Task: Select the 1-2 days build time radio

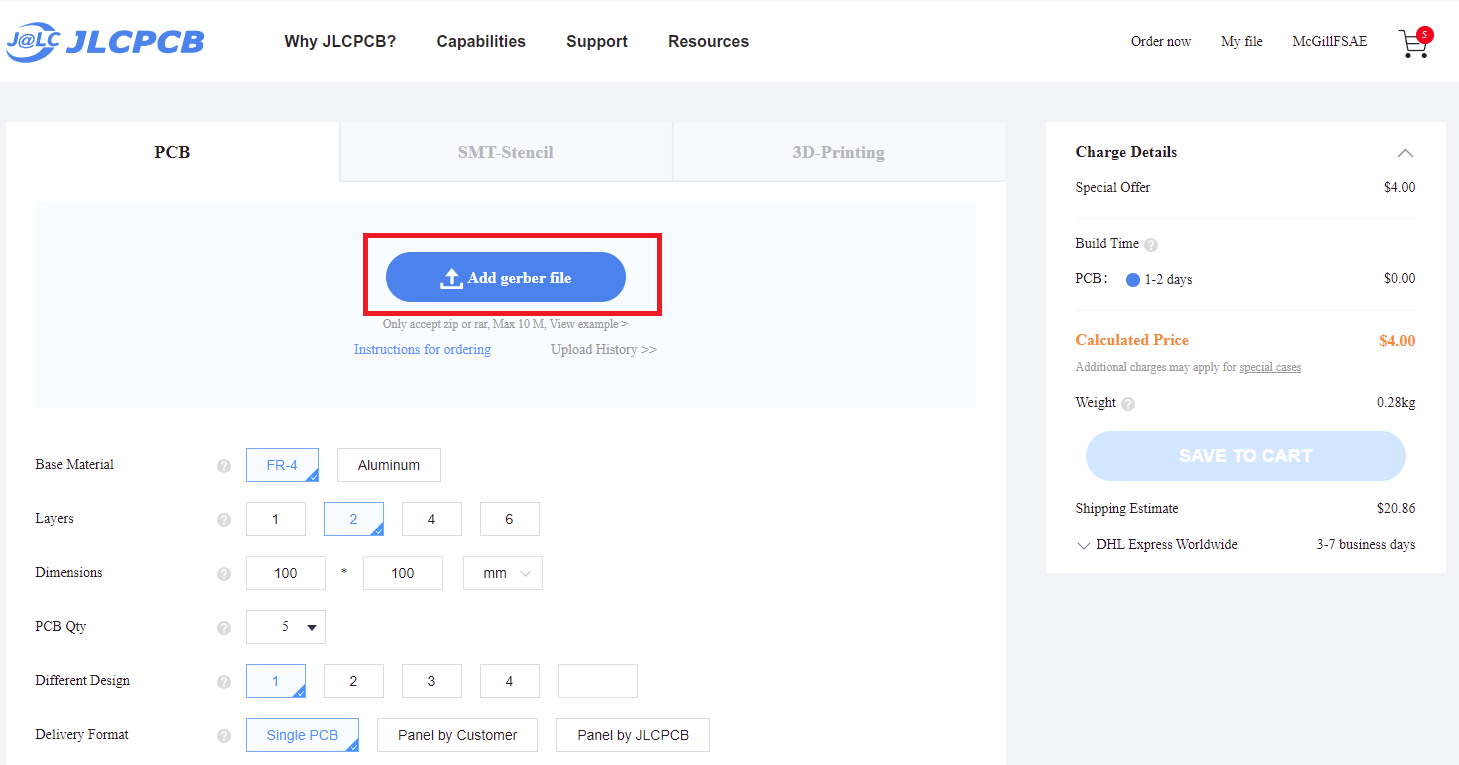Action: tap(1133, 280)
